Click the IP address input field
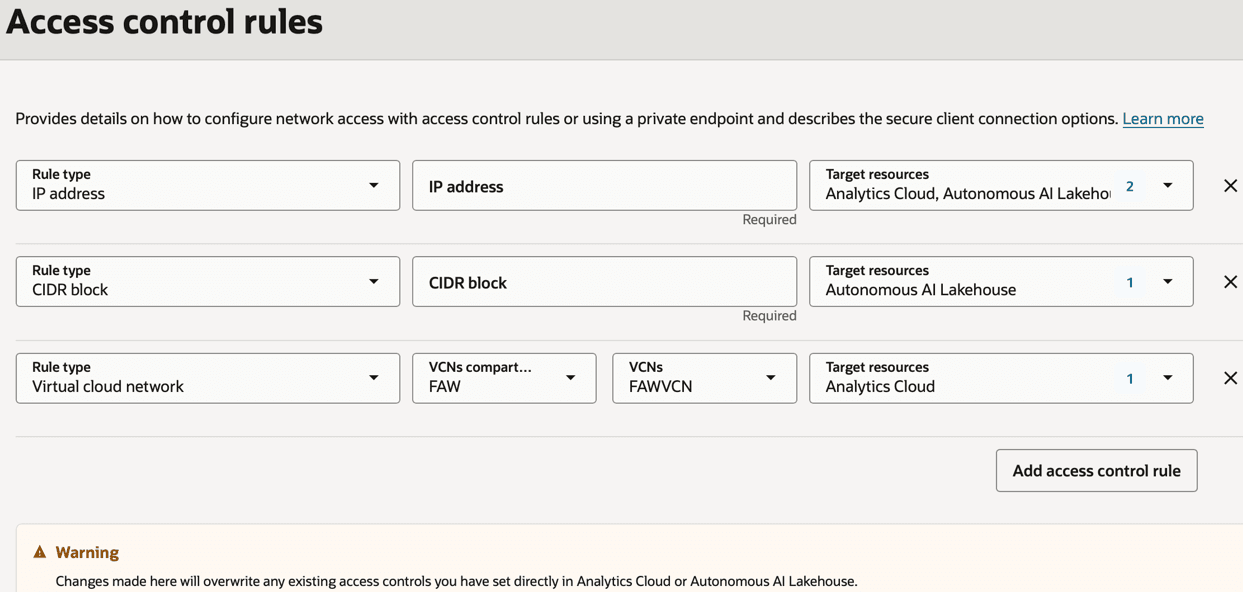The width and height of the screenshot is (1243, 592). (605, 185)
